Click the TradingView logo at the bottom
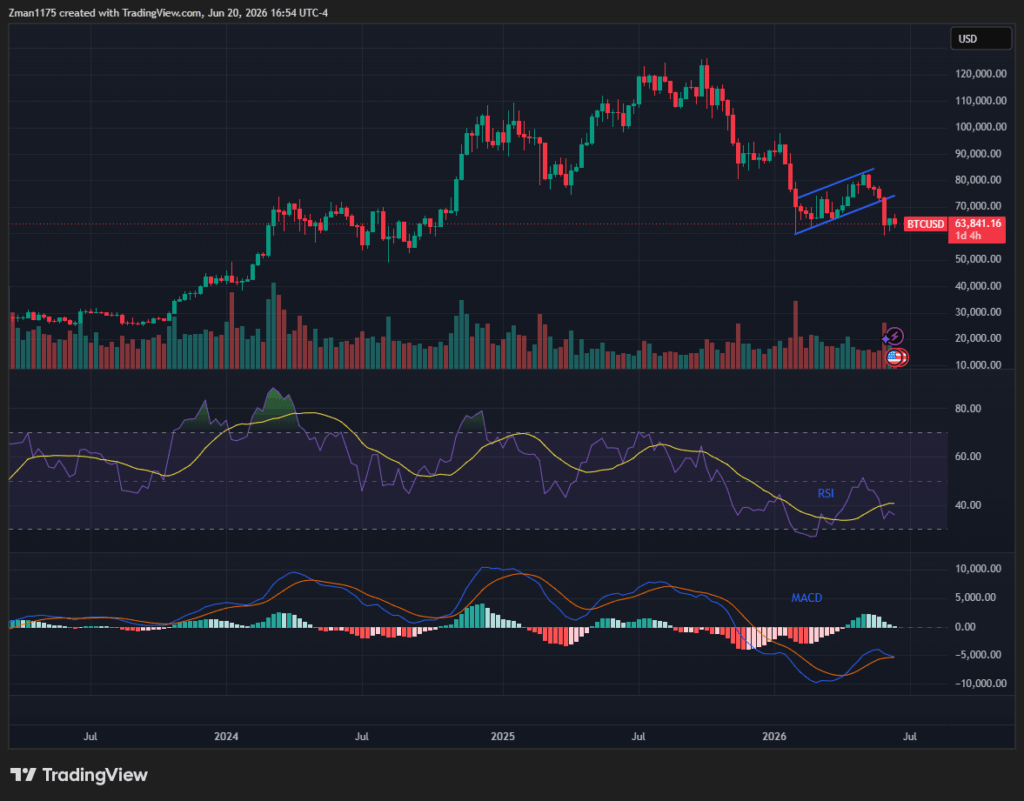This screenshot has height=801, width=1024. tap(79, 775)
